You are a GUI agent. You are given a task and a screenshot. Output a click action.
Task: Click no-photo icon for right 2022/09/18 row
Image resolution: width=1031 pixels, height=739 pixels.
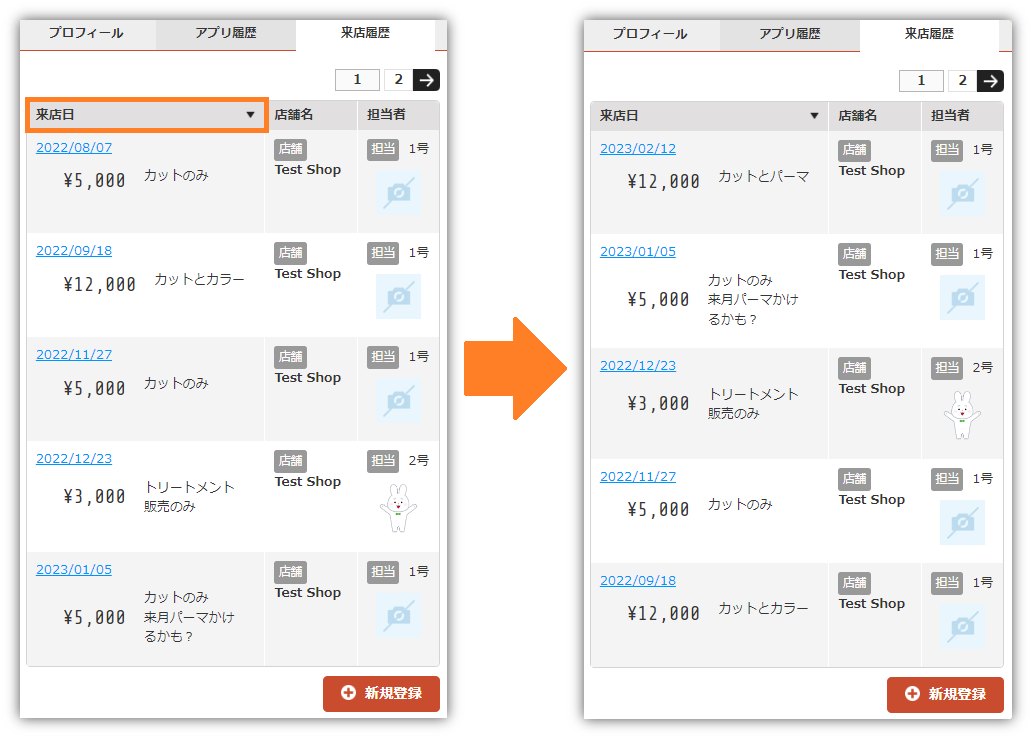click(x=962, y=627)
